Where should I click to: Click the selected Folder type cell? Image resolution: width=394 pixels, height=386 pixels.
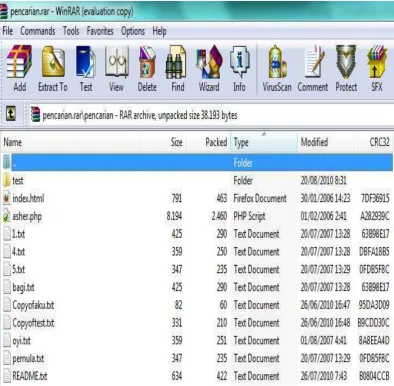(243, 163)
